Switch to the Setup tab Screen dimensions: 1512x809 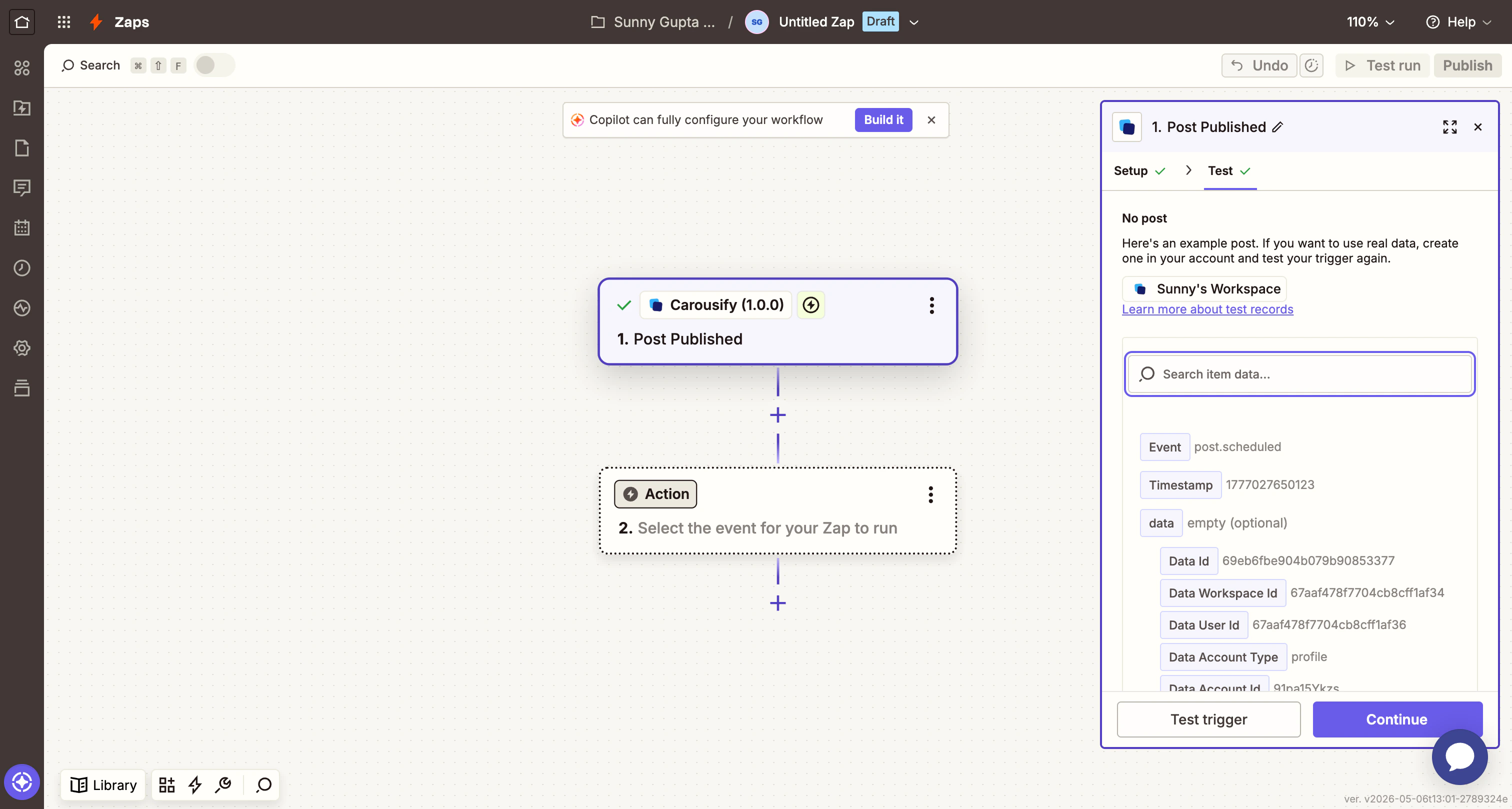coord(1139,171)
